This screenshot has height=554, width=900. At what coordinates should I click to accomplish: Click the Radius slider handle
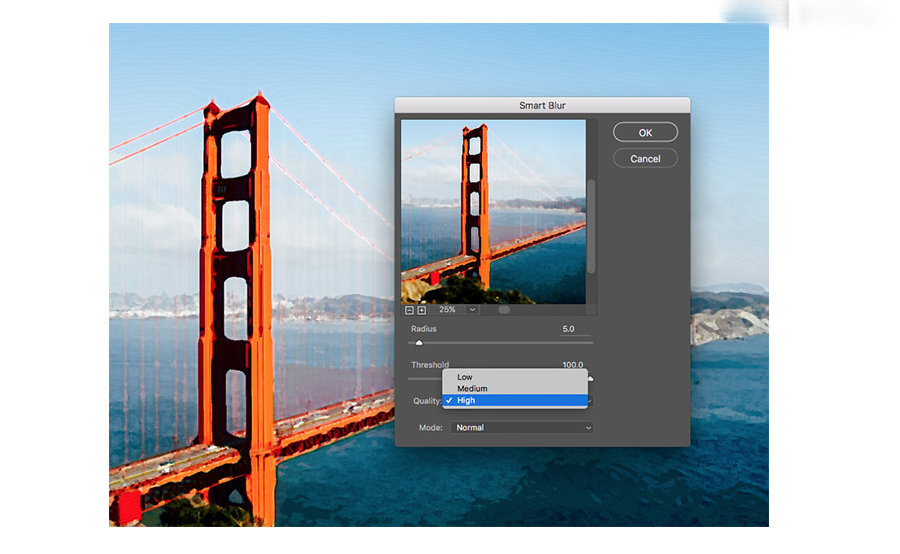419,343
